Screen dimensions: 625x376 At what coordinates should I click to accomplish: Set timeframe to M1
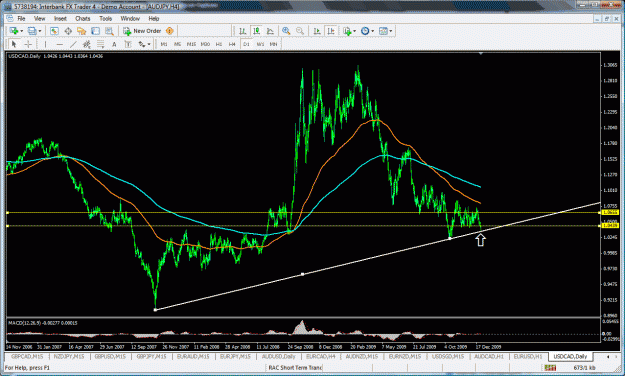[x=164, y=44]
